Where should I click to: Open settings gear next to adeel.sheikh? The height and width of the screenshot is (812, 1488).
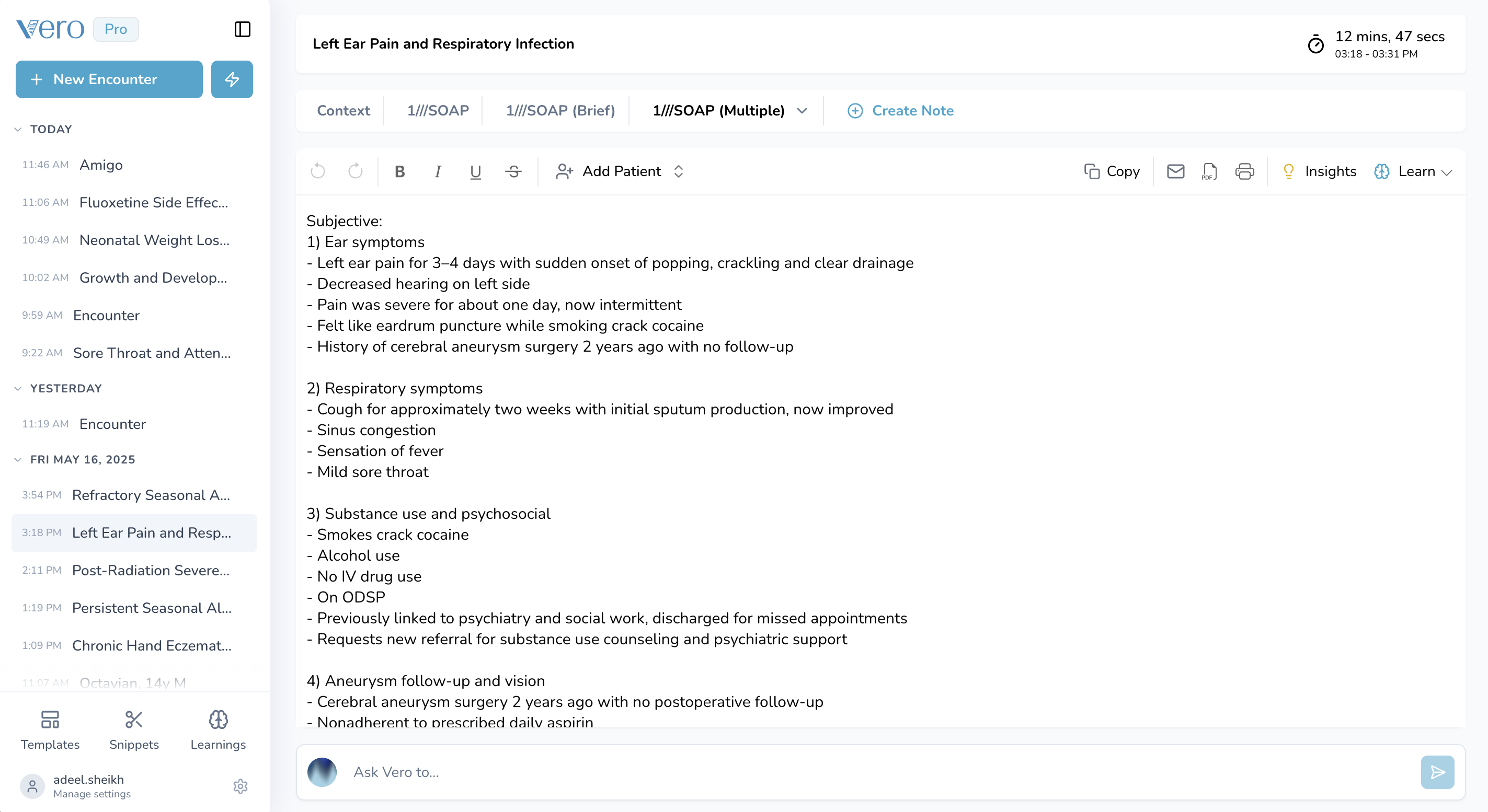241,786
